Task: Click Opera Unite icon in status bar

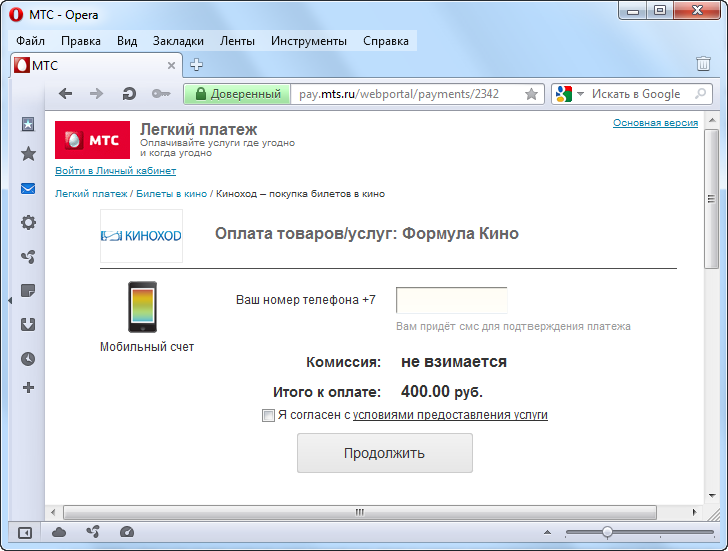Action: pyautogui.click(x=93, y=532)
